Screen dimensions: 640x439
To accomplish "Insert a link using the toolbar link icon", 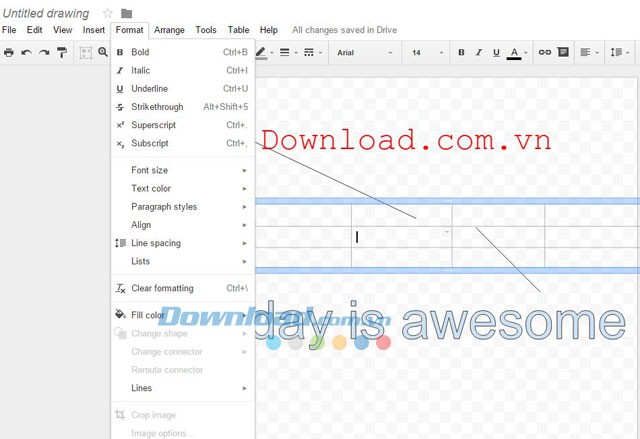I will (x=545, y=52).
